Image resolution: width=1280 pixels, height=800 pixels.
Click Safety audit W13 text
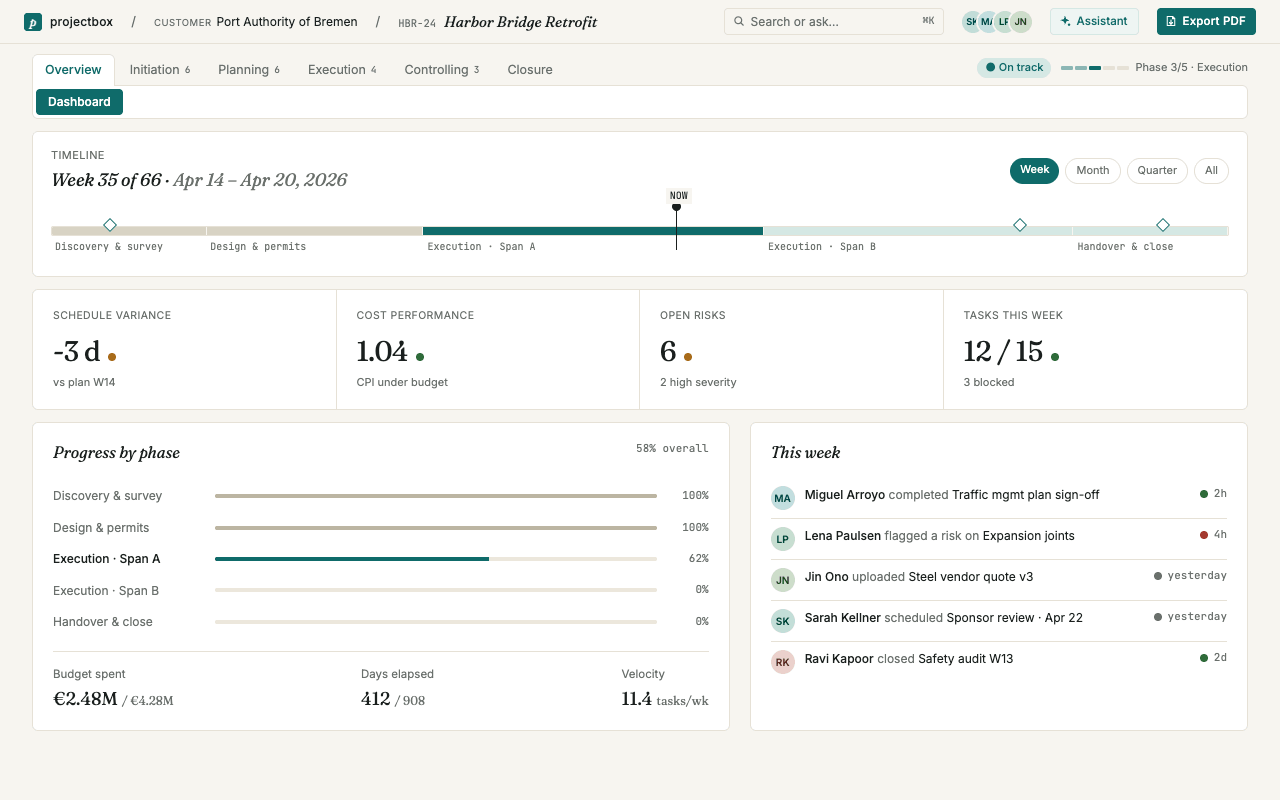(x=966, y=659)
